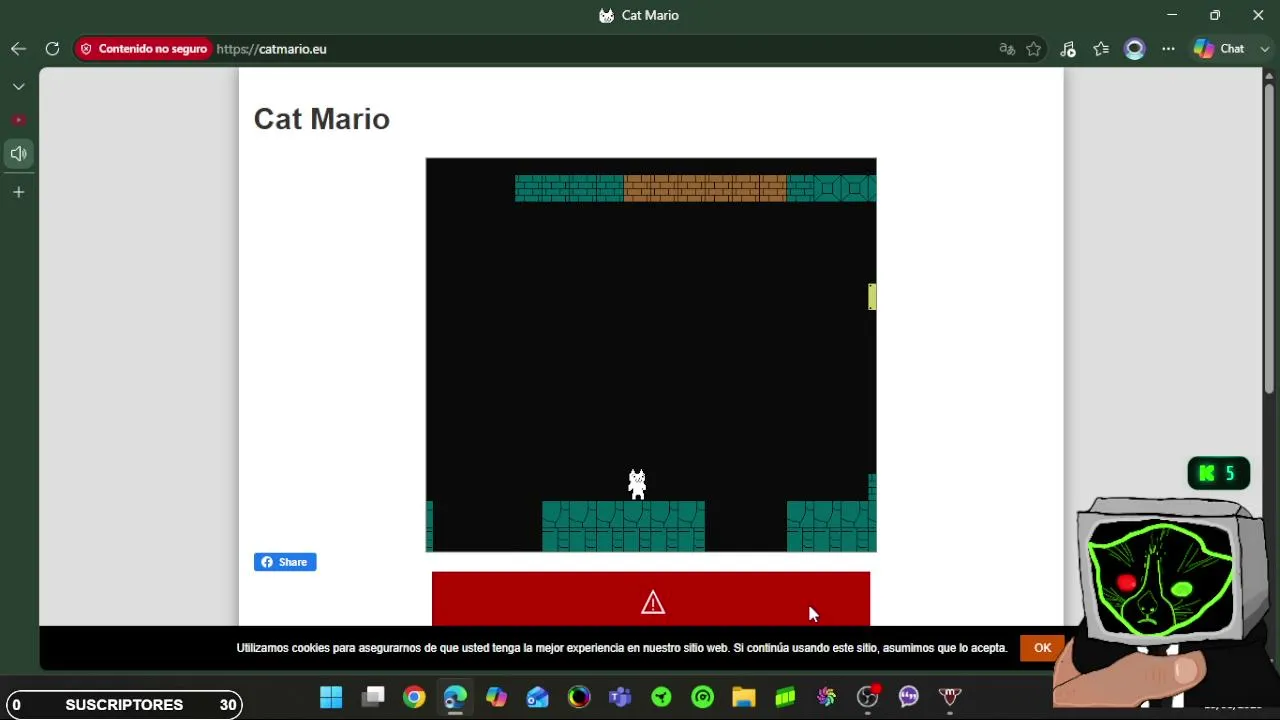The width and height of the screenshot is (1280, 720).
Task: Click the catmario.eu address bar URL
Action: point(271,49)
